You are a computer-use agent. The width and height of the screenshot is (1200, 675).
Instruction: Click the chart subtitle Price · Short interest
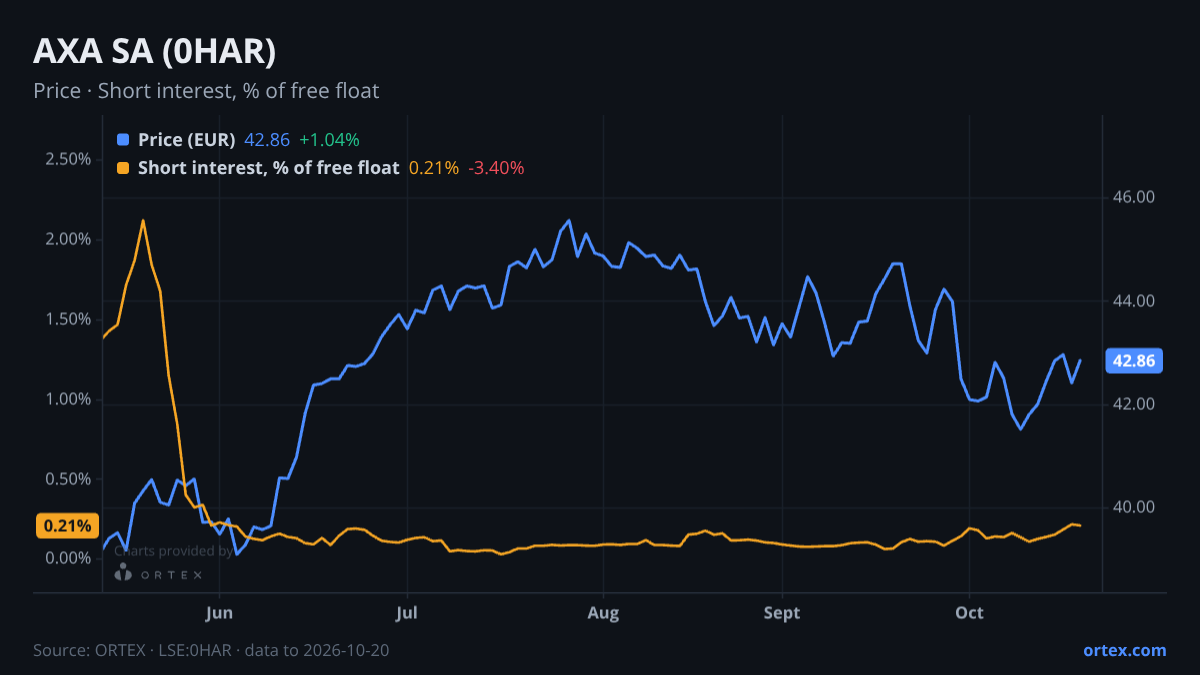pos(206,91)
